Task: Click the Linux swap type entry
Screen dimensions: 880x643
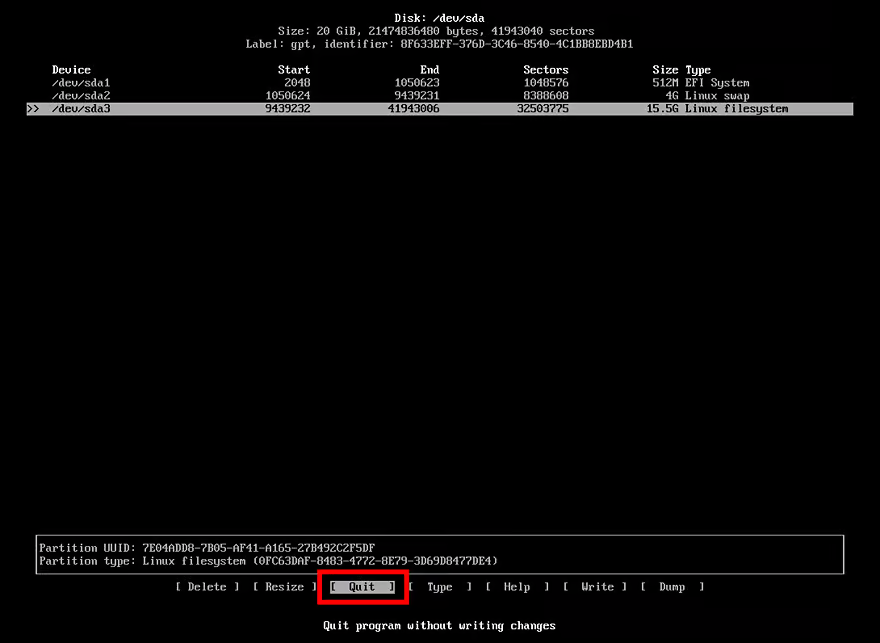Action: point(717,96)
